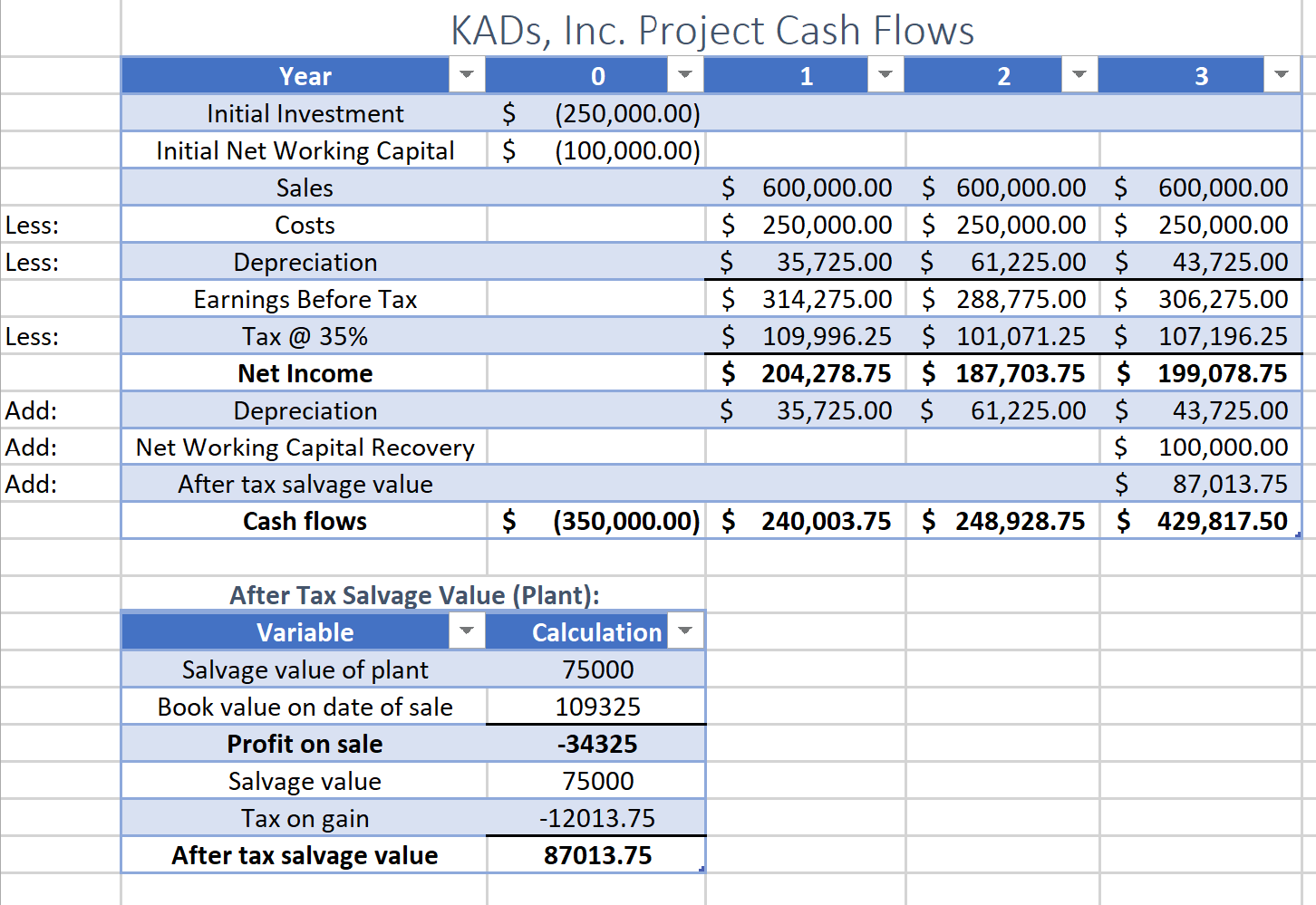Click the Cash flows value for Year 3
Viewport: 1316px width, 905px height.
[x=1201, y=520]
